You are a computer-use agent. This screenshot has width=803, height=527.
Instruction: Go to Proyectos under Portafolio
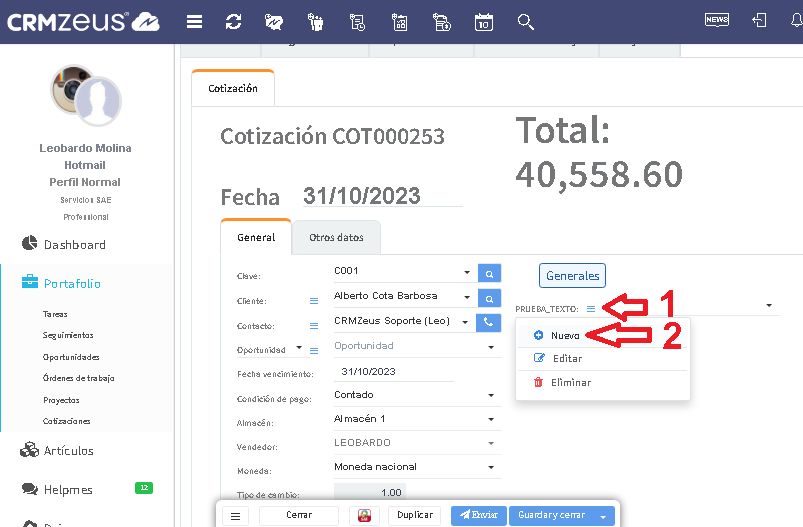61,400
